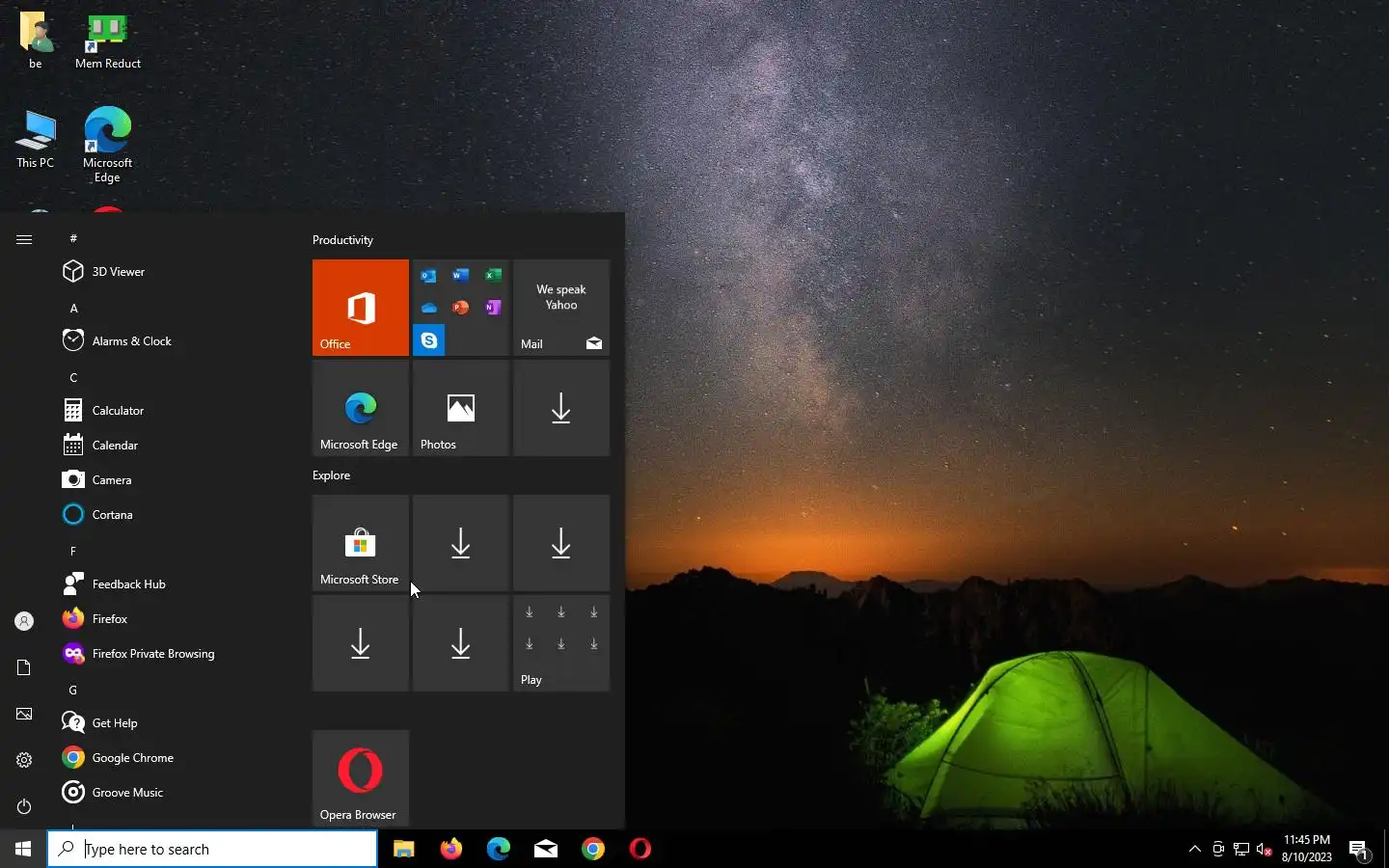Open the Office tile

click(x=361, y=308)
